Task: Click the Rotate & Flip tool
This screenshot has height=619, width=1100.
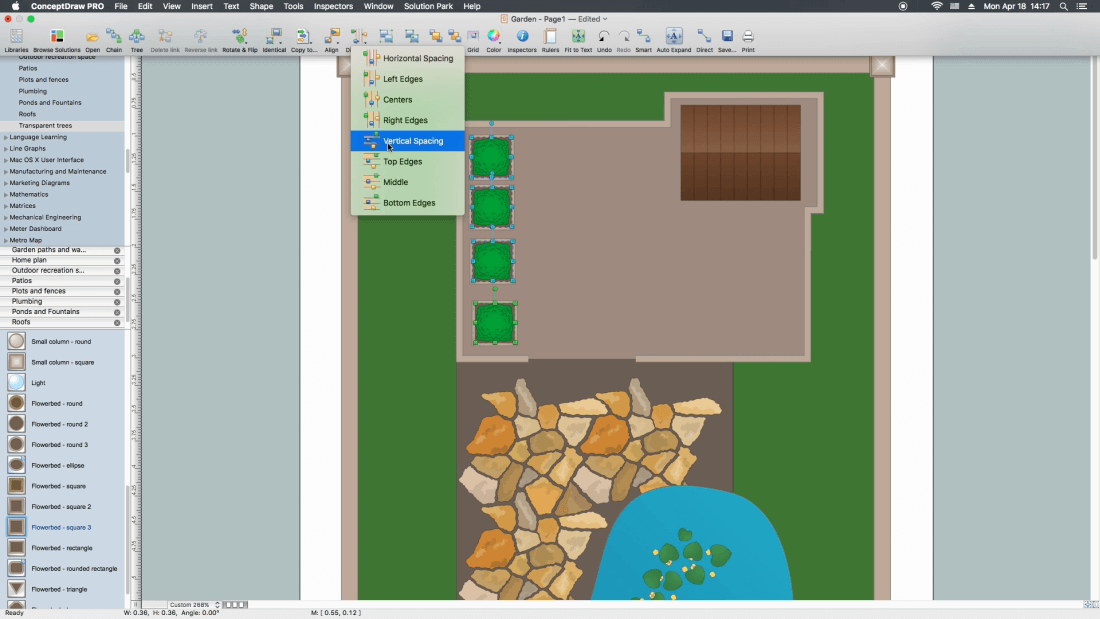Action: click(239, 39)
